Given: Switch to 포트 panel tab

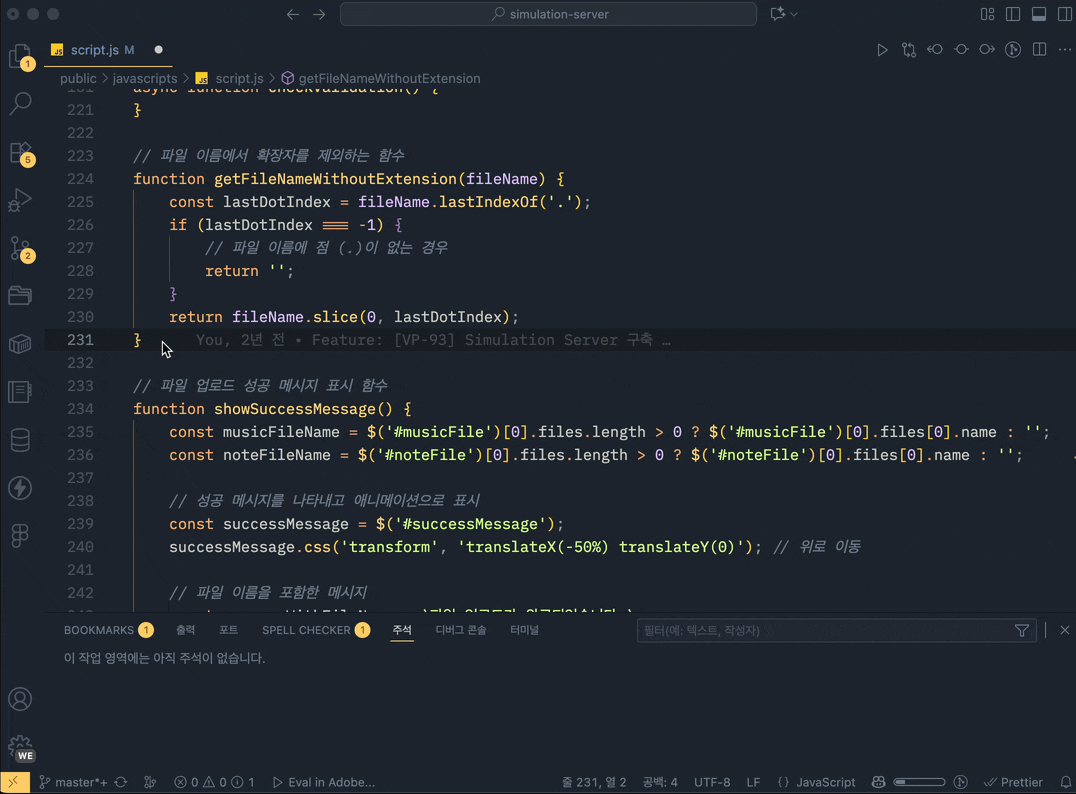Looking at the screenshot, I should click(x=229, y=630).
